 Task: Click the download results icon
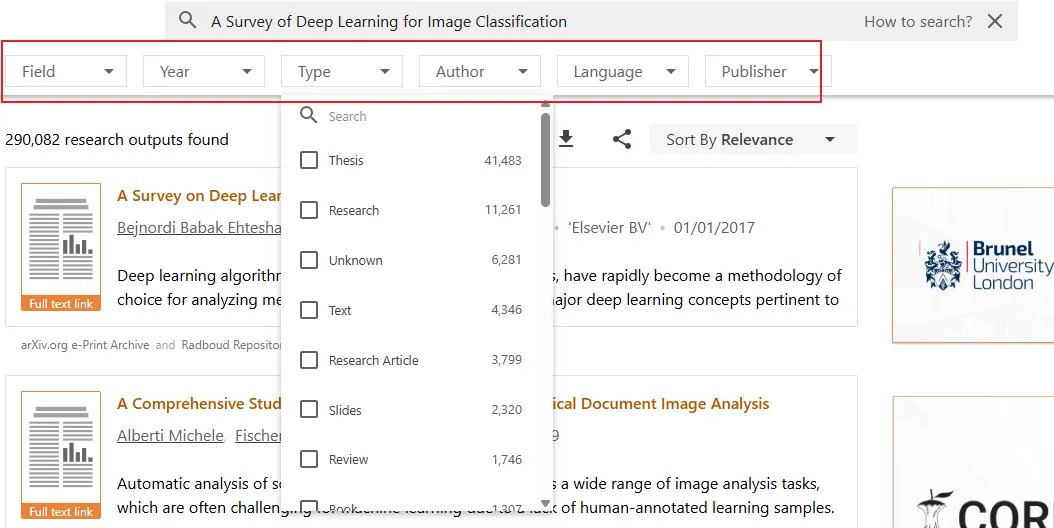coord(566,139)
